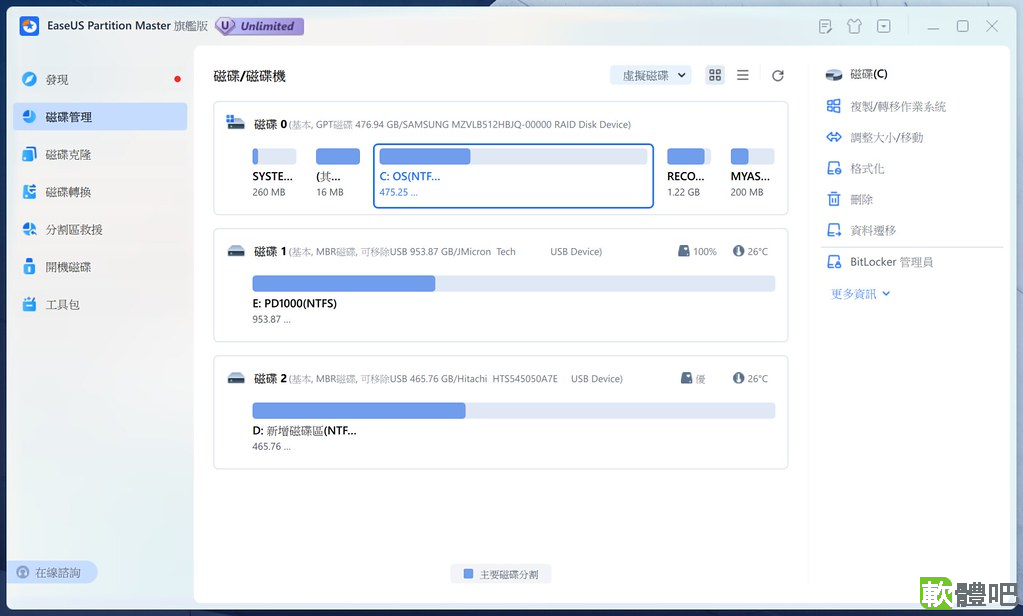Image resolution: width=1023 pixels, height=616 pixels.
Task: Click 磁碟 1 temperature 26°C icon
Action: [x=738, y=251]
